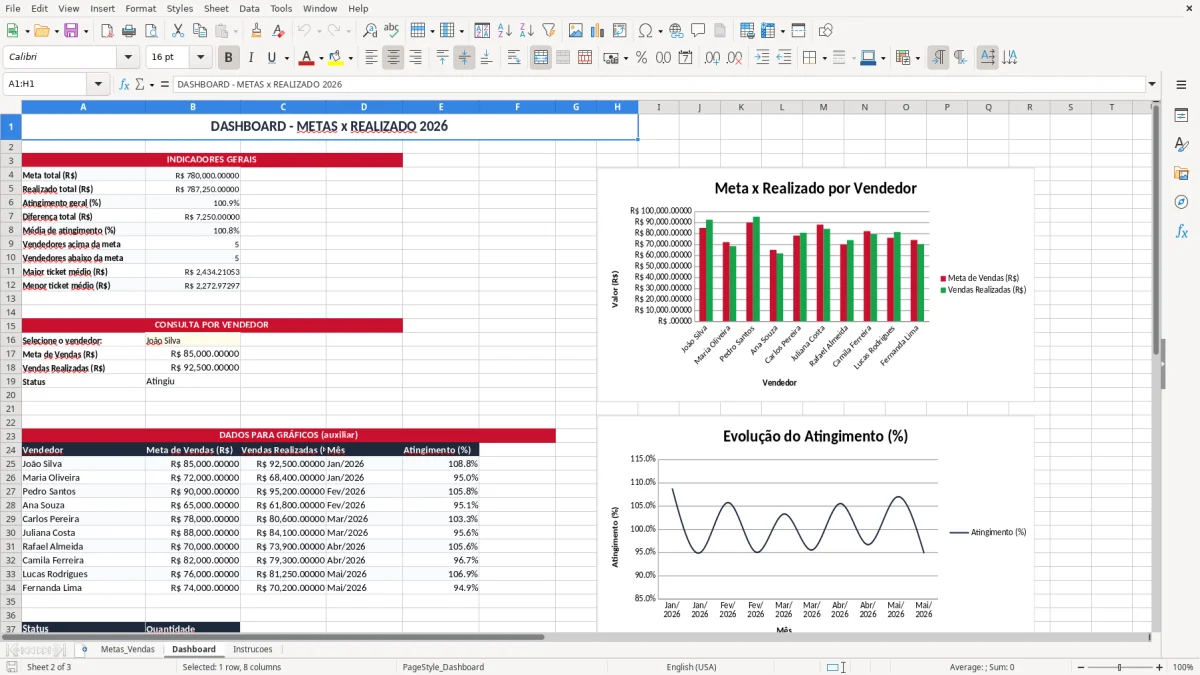The image size is (1200, 675).
Task: Toggle Center Horizontally alignment
Action: [393, 58]
